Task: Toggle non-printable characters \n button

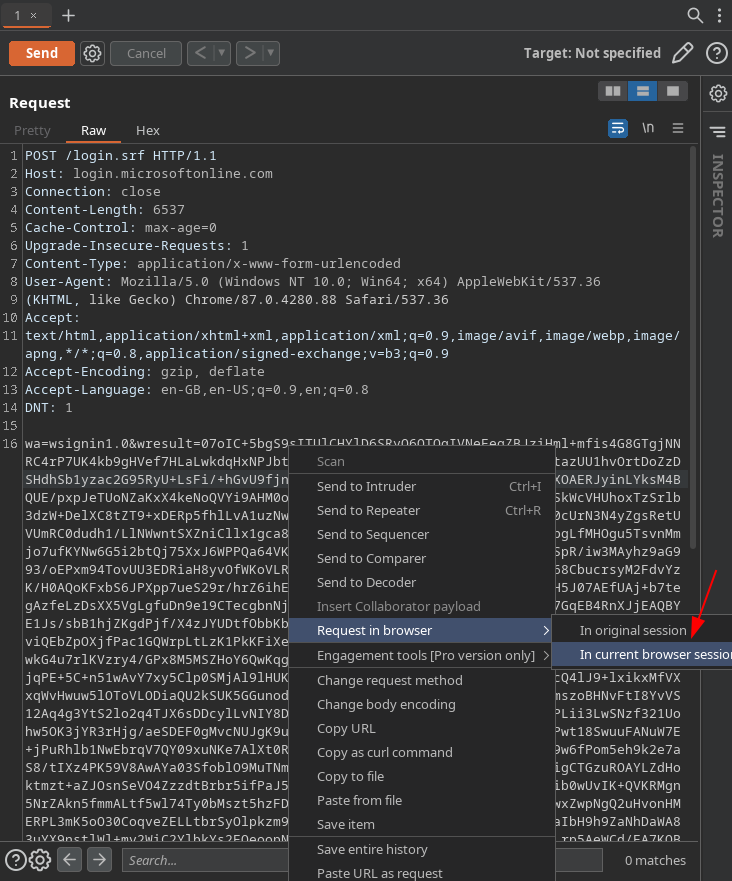Action: click(648, 128)
